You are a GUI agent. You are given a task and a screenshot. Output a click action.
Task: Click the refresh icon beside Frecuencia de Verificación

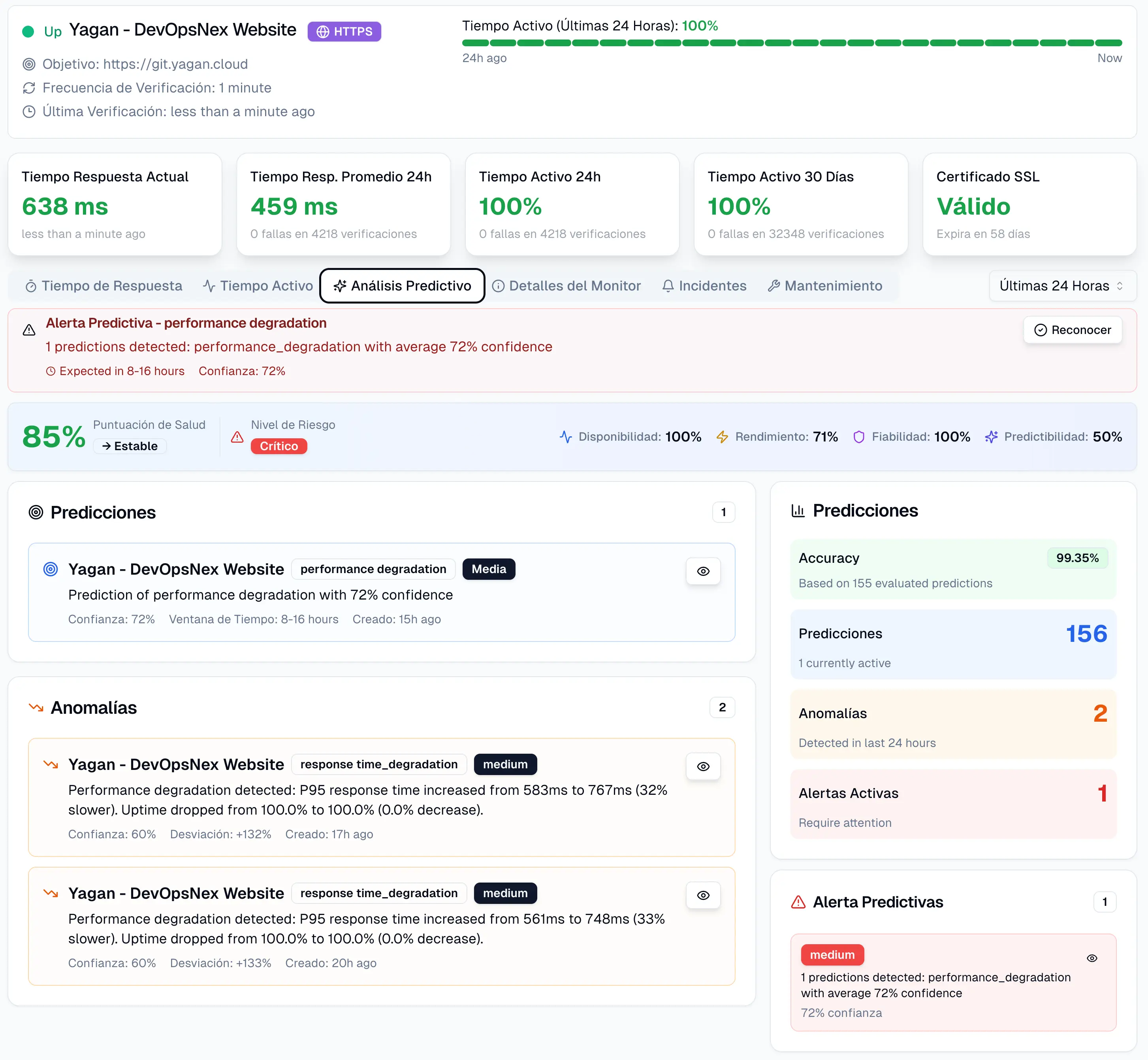[x=29, y=88]
